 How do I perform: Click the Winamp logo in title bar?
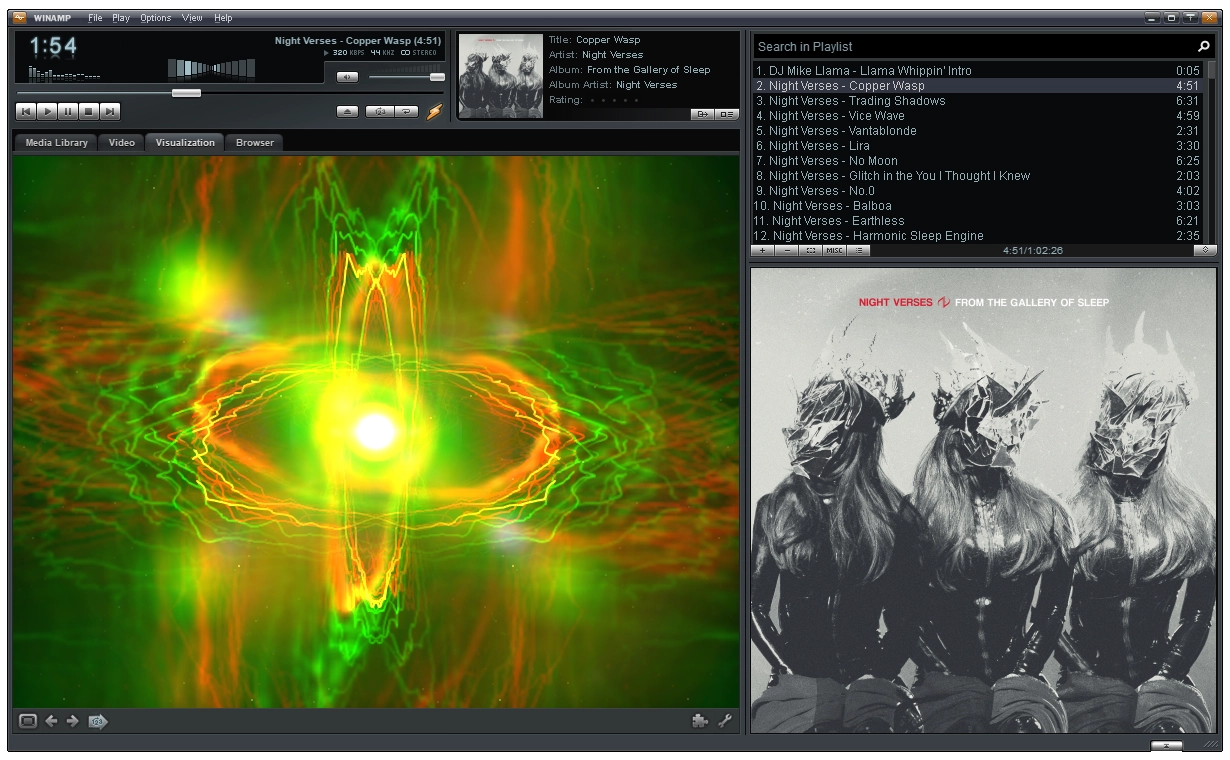point(19,17)
